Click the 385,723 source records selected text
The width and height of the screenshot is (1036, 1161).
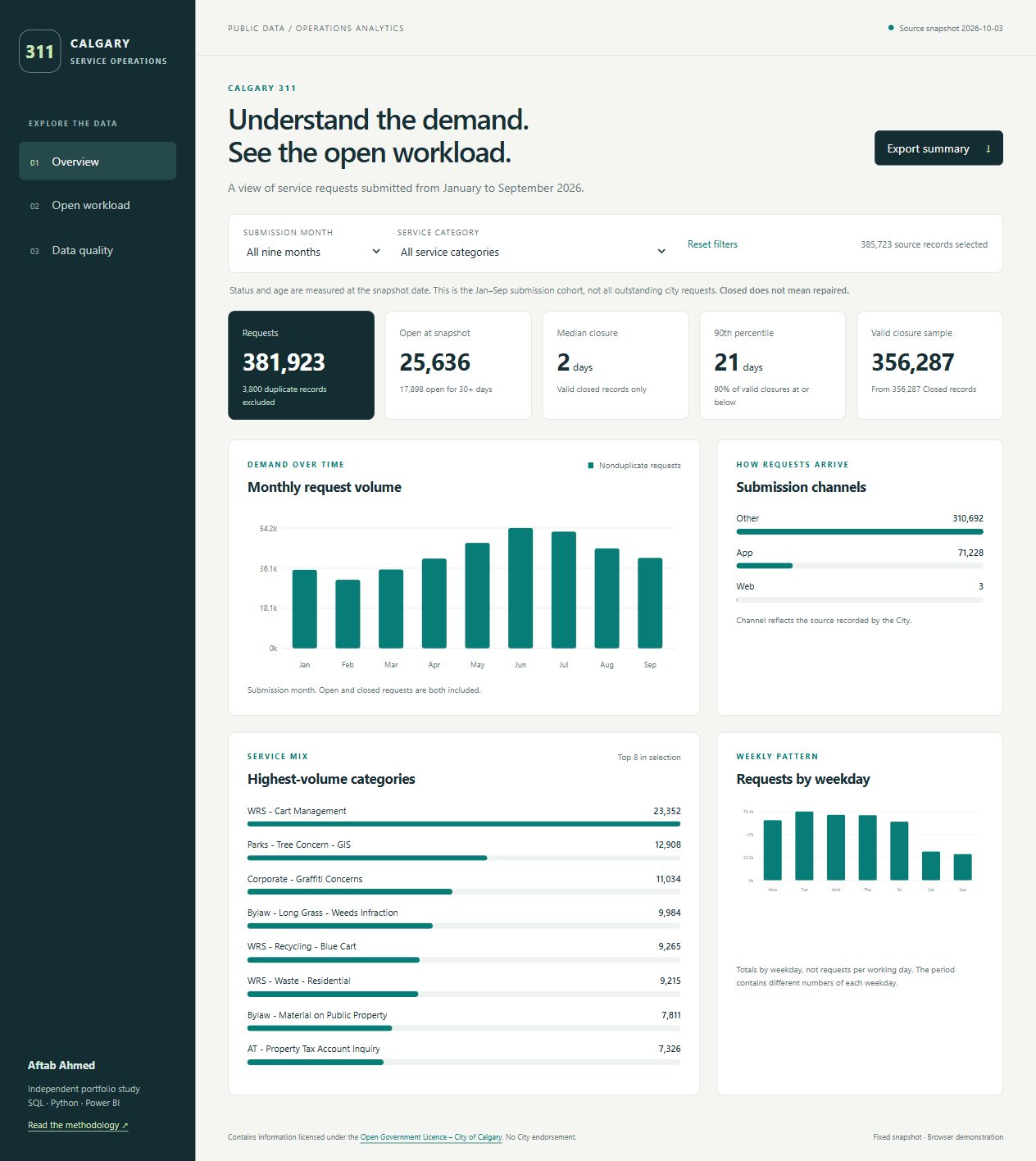[924, 244]
